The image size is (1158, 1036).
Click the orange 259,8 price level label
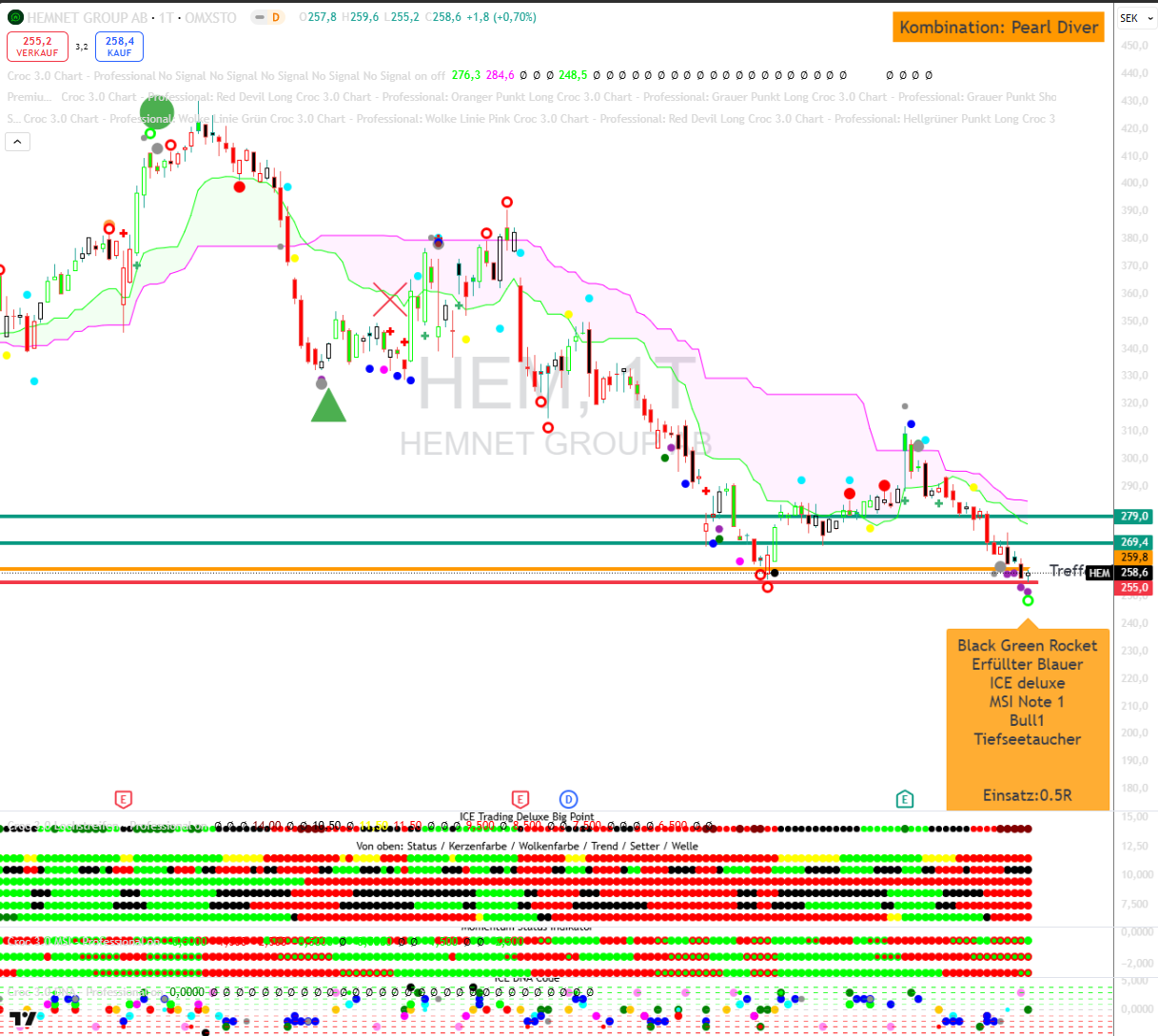(x=1134, y=557)
